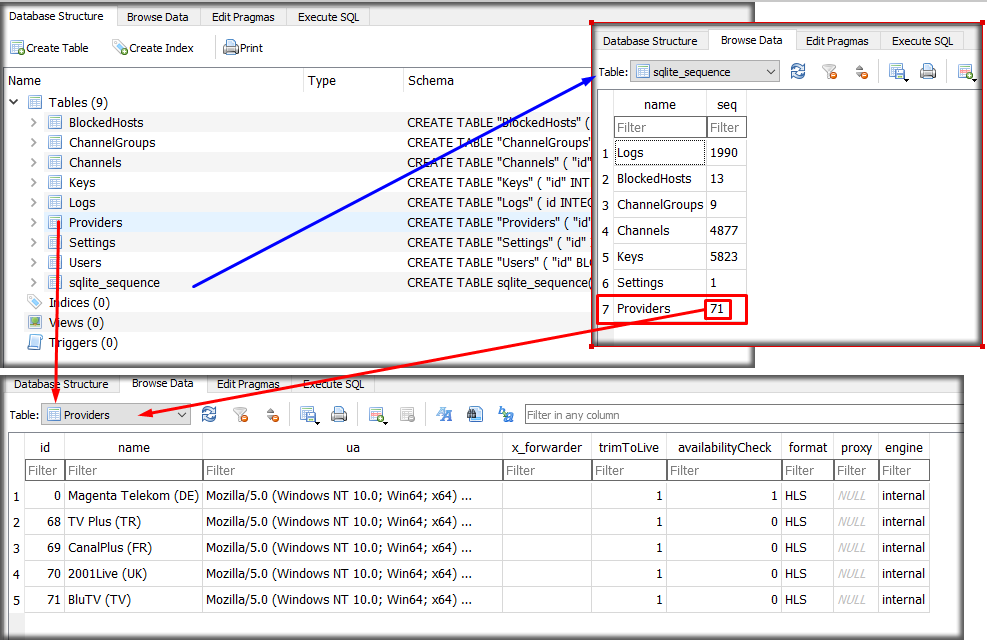Image resolution: width=987 pixels, height=641 pixels.
Task: Select the 'BluTV (TV)' name cell
Action: click(133, 600)
